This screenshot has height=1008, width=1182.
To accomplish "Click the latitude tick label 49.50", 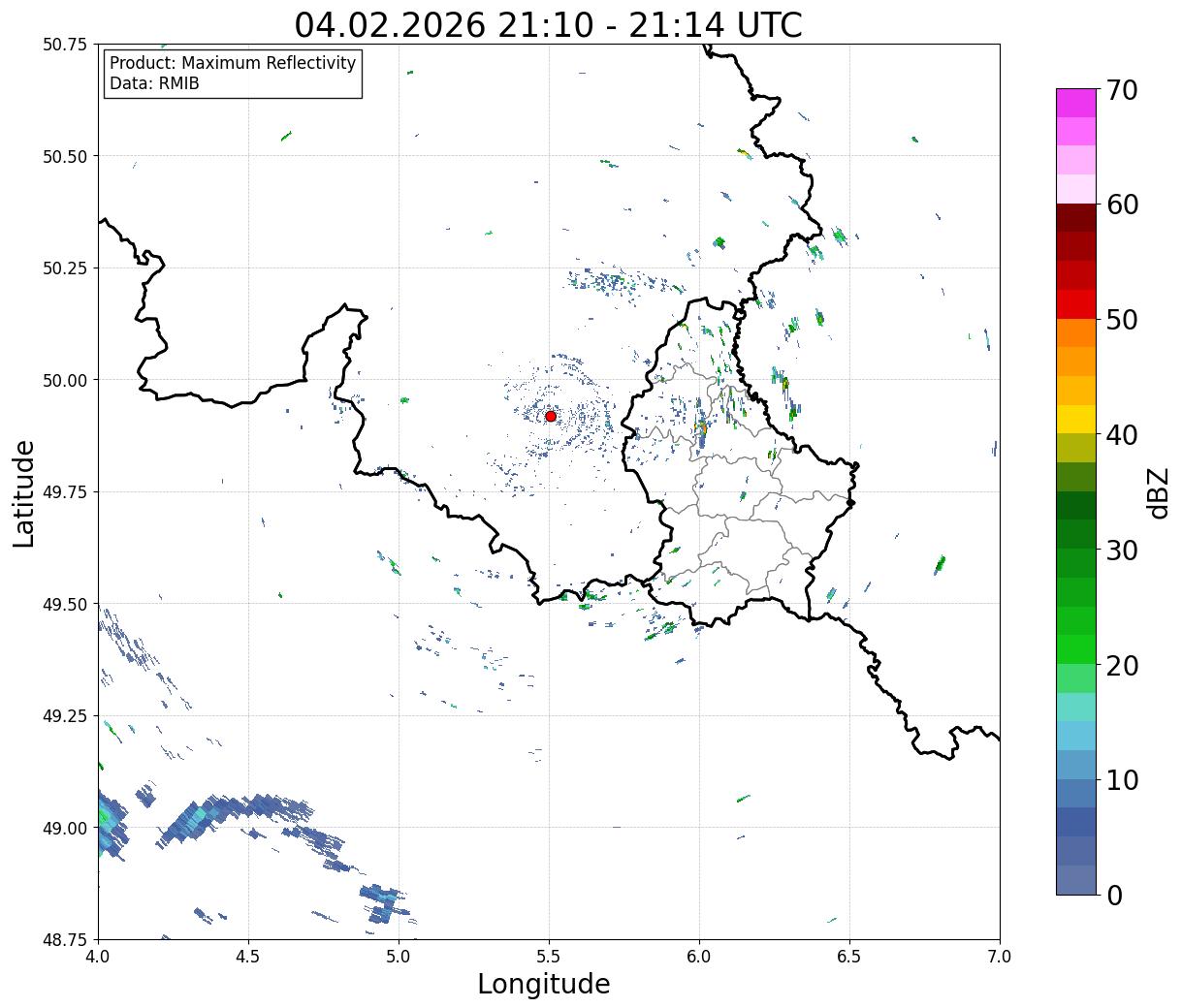I will pyautogui.click(x=65, y=604).
